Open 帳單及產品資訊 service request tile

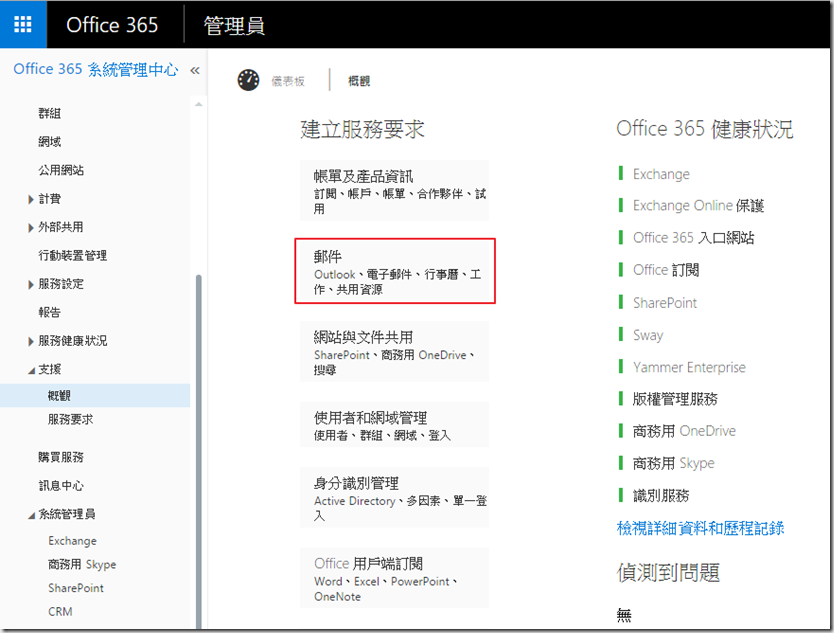[x=395, y=190]
